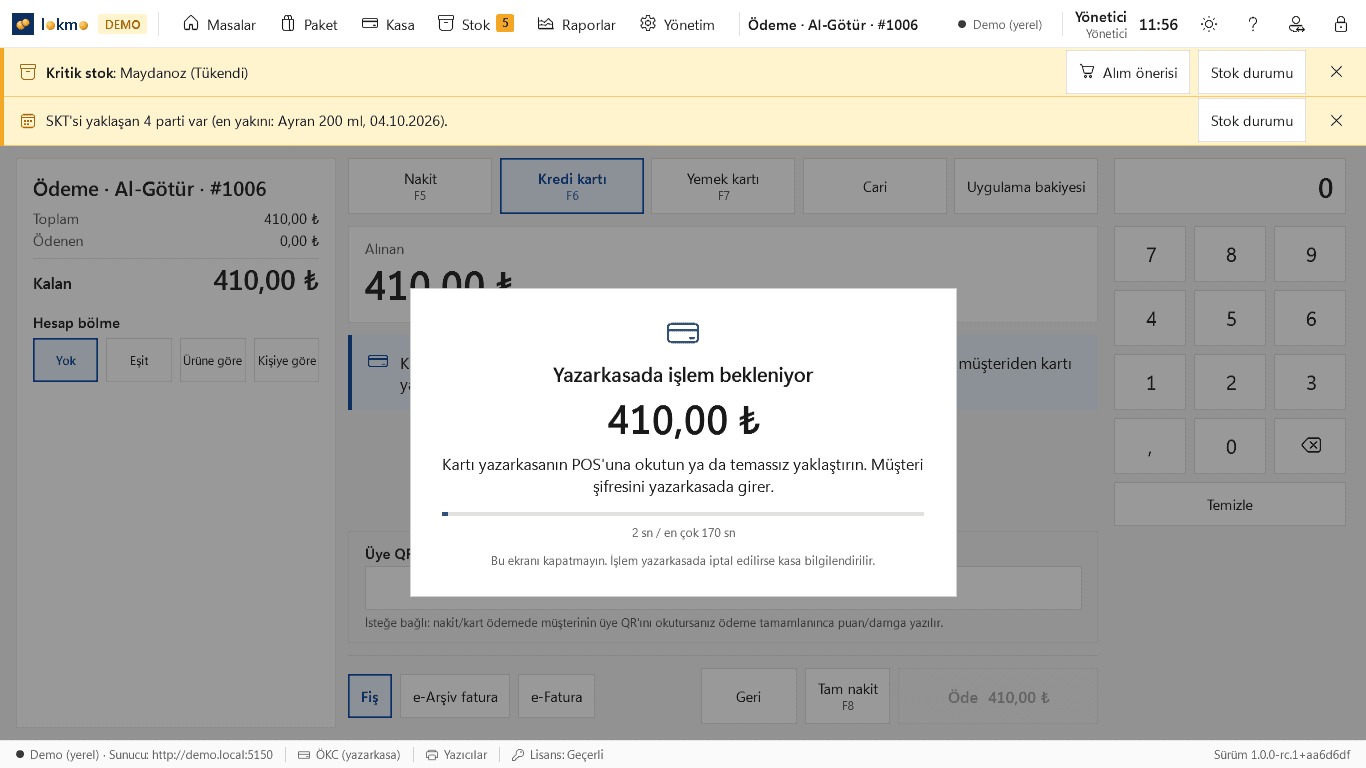
Task: Lock the screen with padlock icon
Action: point(1341,24)
